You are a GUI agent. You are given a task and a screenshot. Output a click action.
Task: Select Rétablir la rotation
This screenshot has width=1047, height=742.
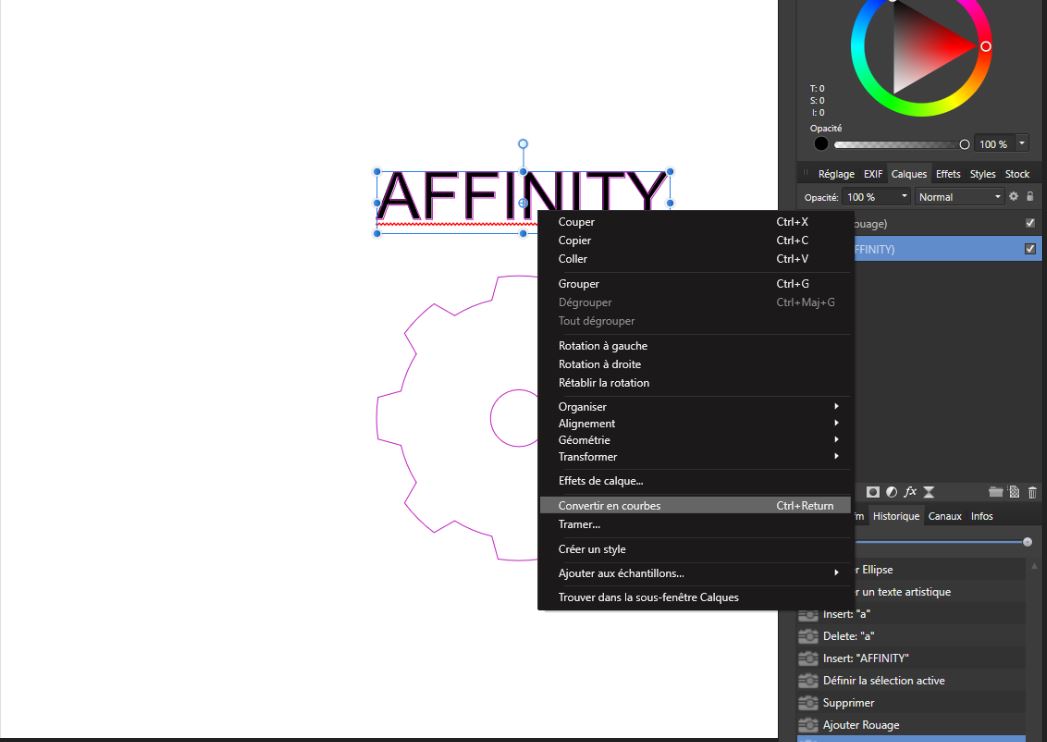click(x=694, y=383)
